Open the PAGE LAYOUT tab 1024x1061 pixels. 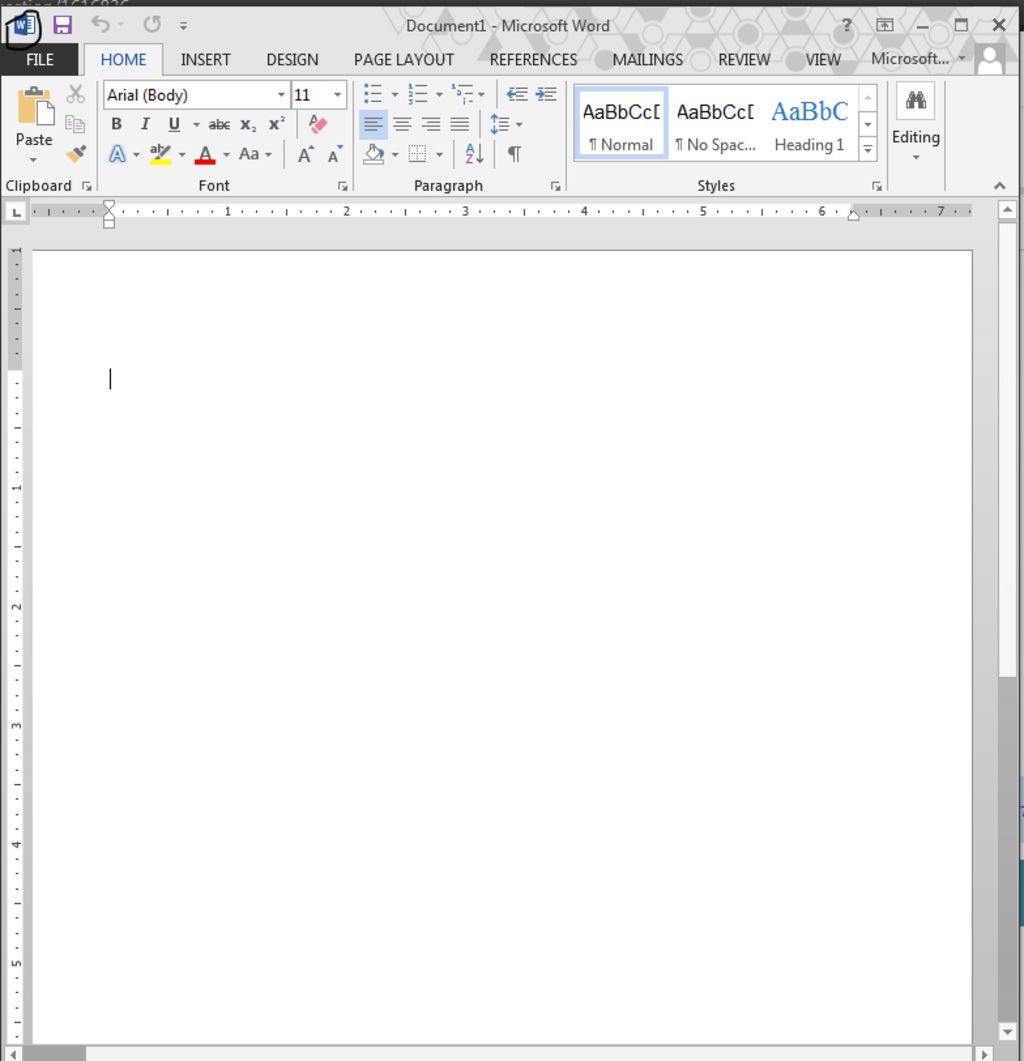[x=403, y=60]
